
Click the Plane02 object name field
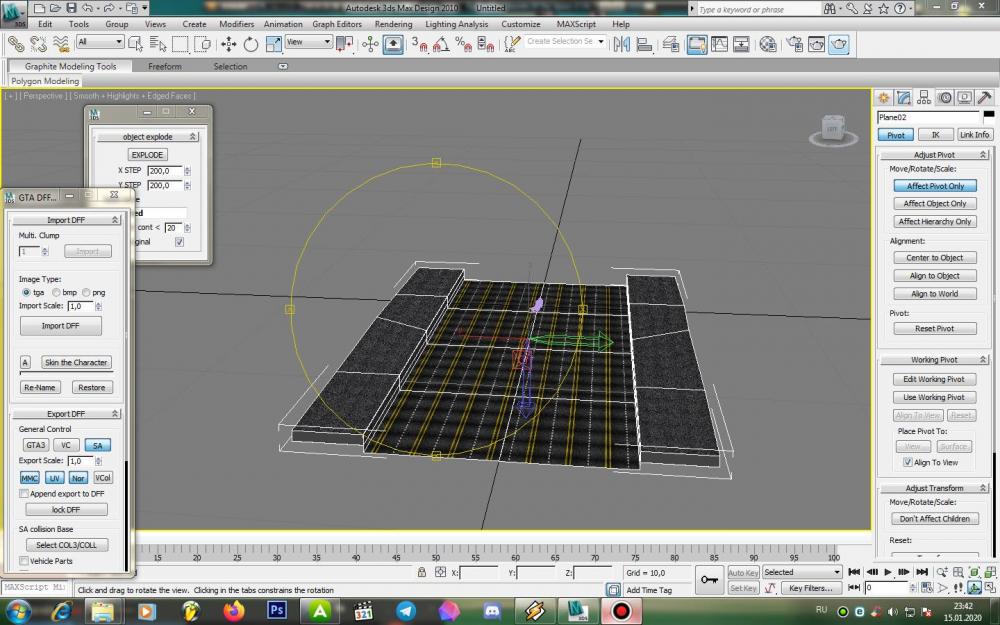pyautogui.click(x=928, y=117)
